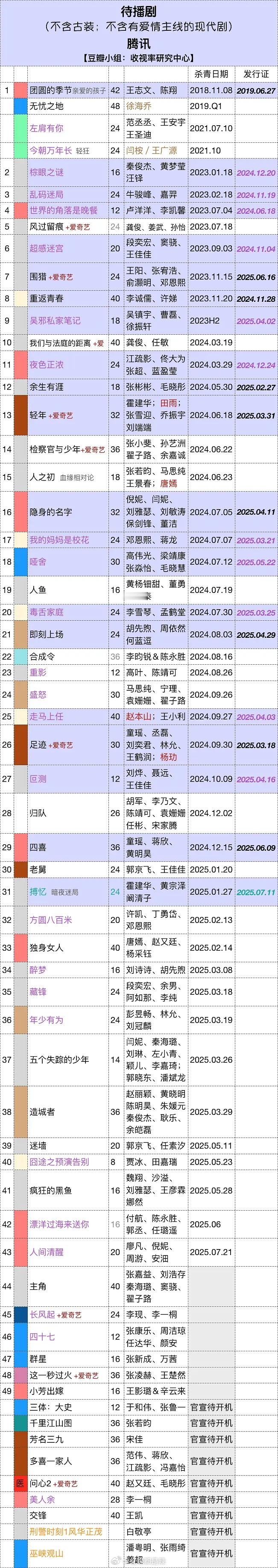Click the license date 2025.03.31 for 轻年
The image size is (278, 1568).
pyautogui.click(x=256, y=416)
